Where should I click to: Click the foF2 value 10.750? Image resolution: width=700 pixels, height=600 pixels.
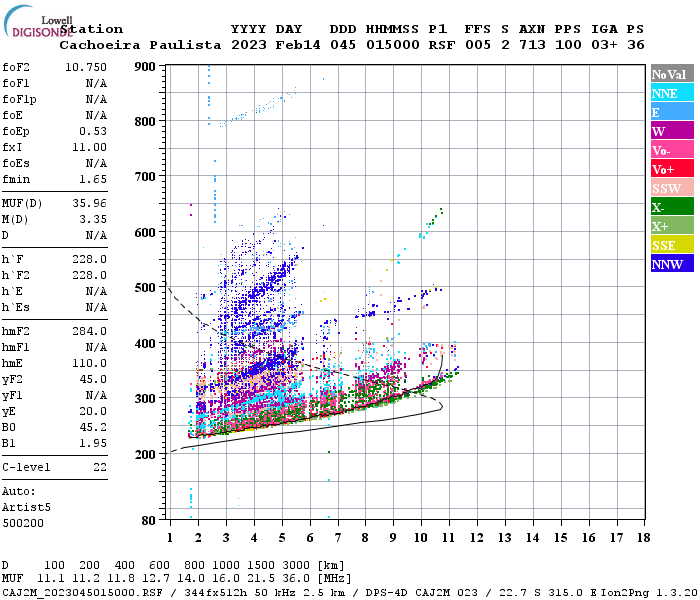[x=86, y=67]
